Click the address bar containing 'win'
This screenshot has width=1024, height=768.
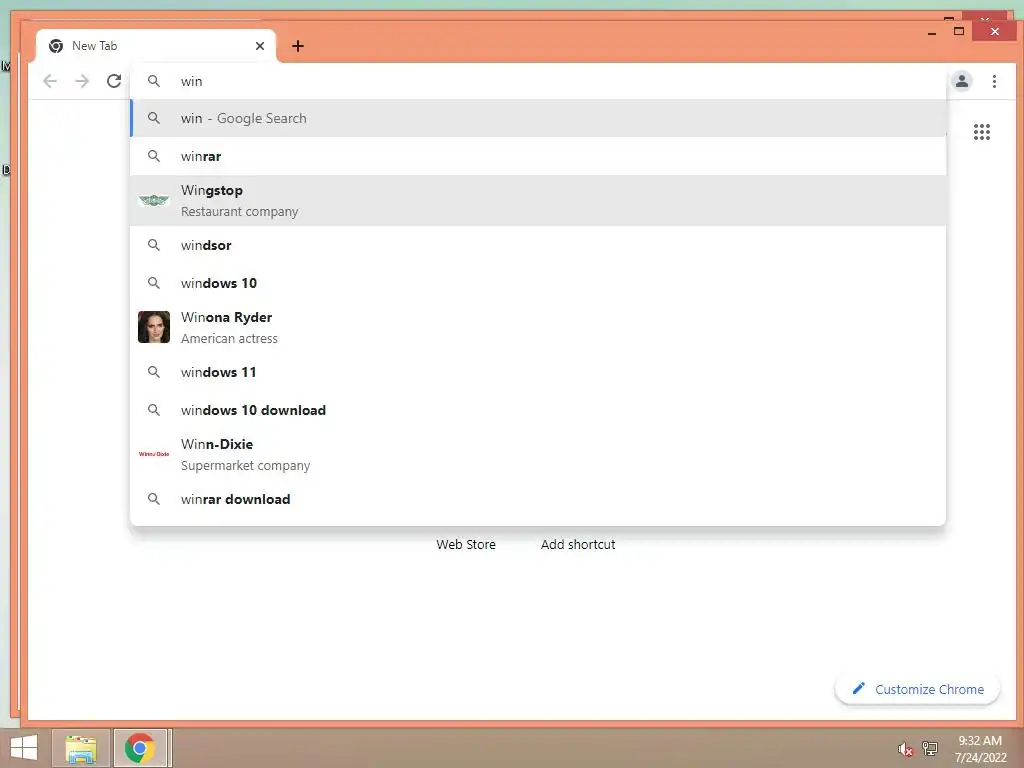(537, 81)
